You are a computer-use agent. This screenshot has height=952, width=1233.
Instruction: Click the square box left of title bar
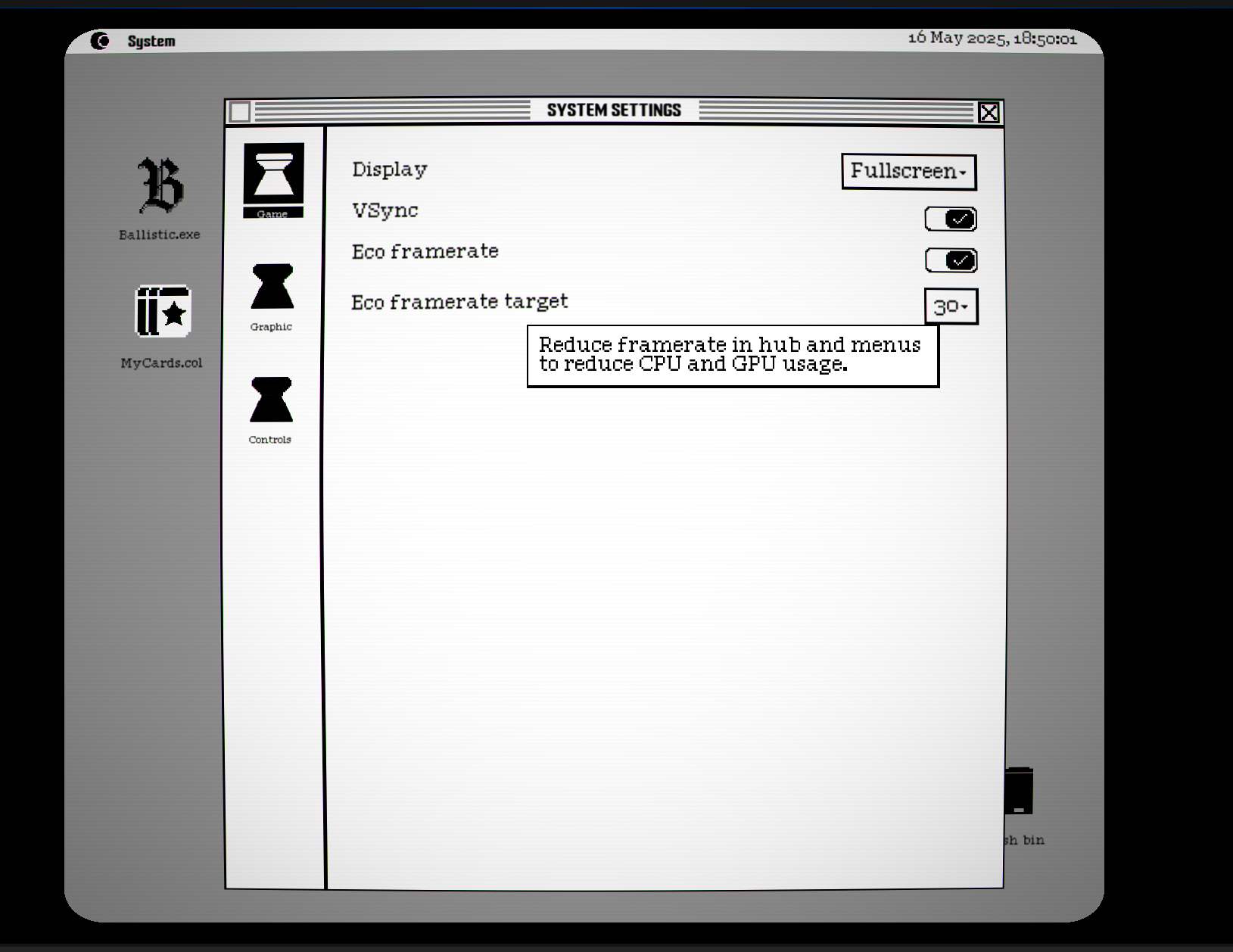(x=240, y=112)
